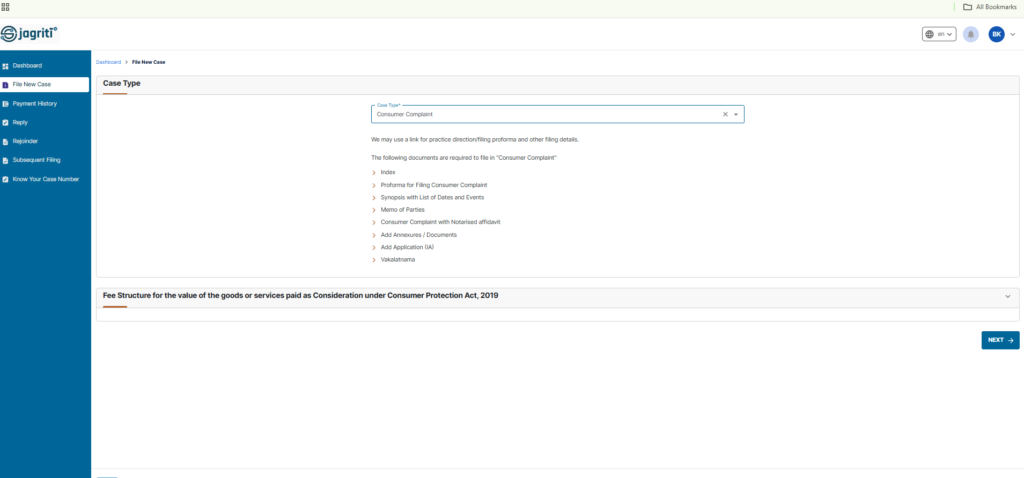Click the Know Your Case Number icon
This screenshot has height=478, width=1024.
coord(5,180)
